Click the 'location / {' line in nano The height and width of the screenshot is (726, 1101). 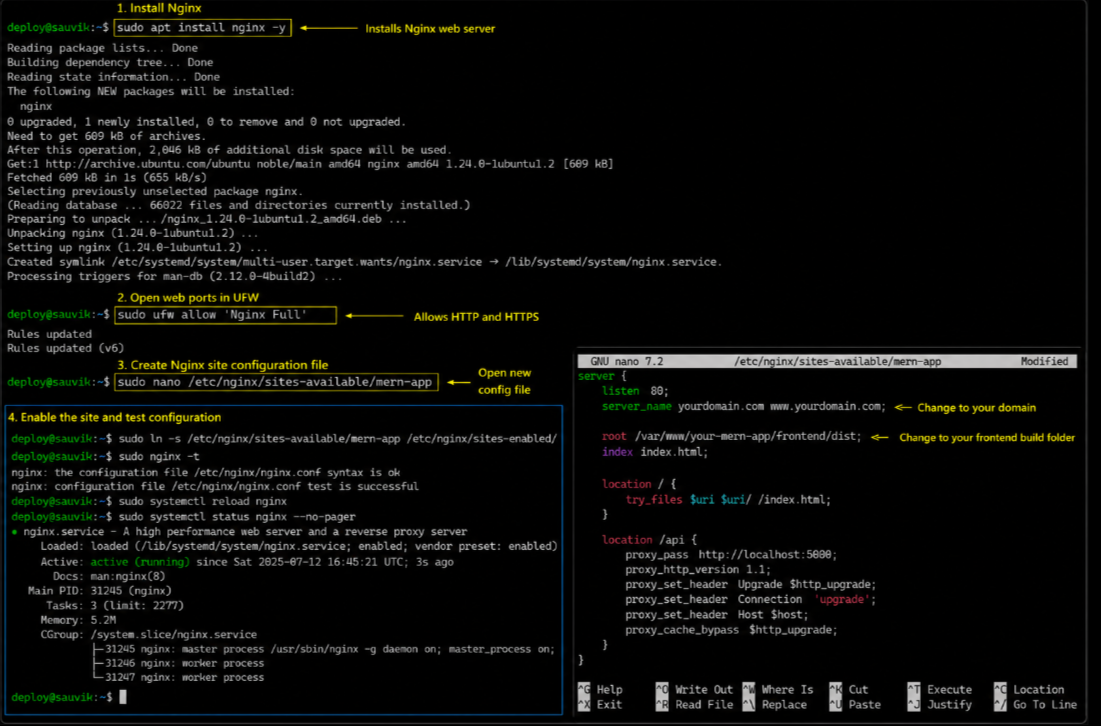[638, 484]
